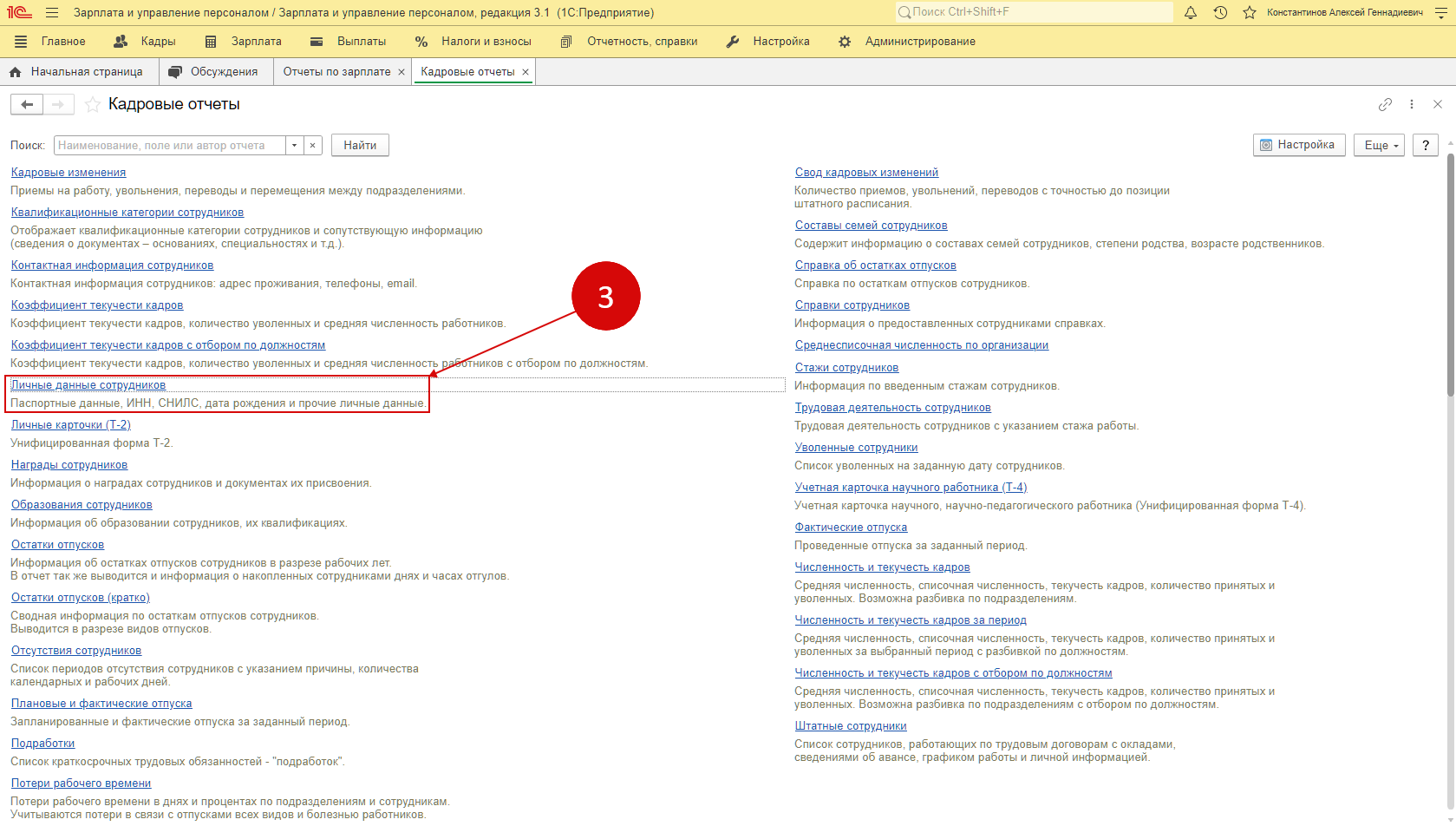The height and width of the screenshot is (826, 1456).
Task: Open Плановые и фактические отпуска report
Action: click(101, 704)
